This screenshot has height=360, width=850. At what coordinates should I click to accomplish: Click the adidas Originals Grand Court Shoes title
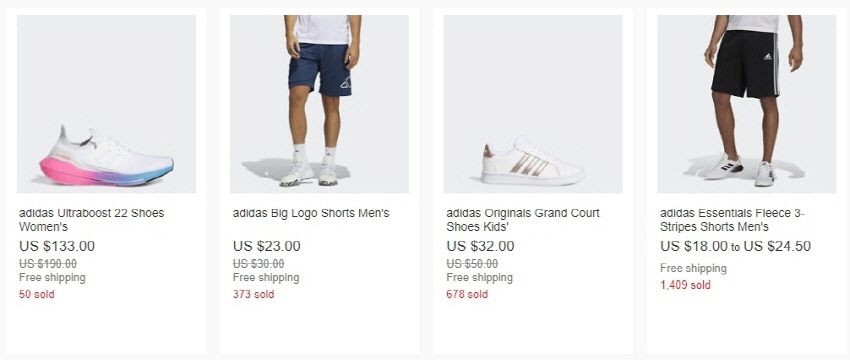523,220
